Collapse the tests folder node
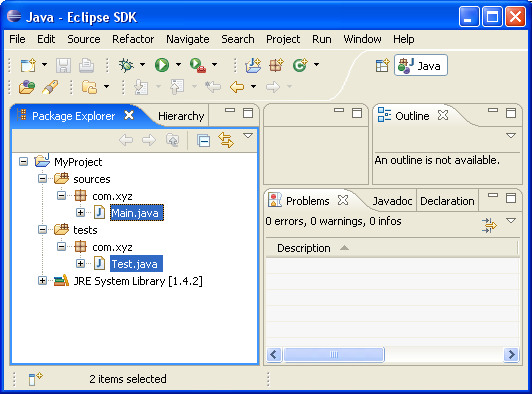This screenshot has height=394, width=532. click(42, 229)
